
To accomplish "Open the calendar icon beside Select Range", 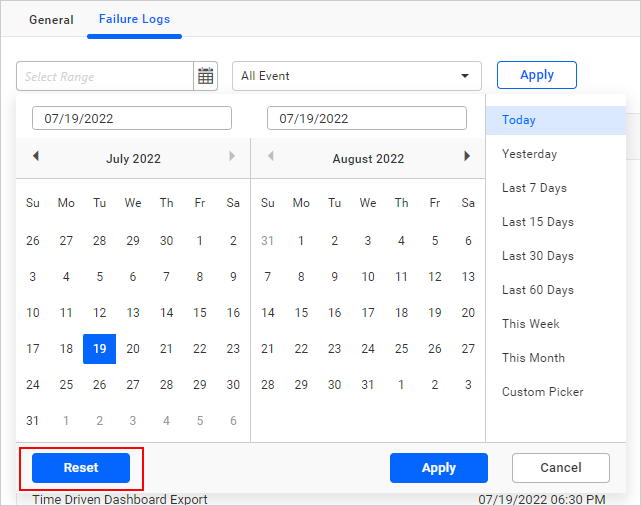I will 206,76.
